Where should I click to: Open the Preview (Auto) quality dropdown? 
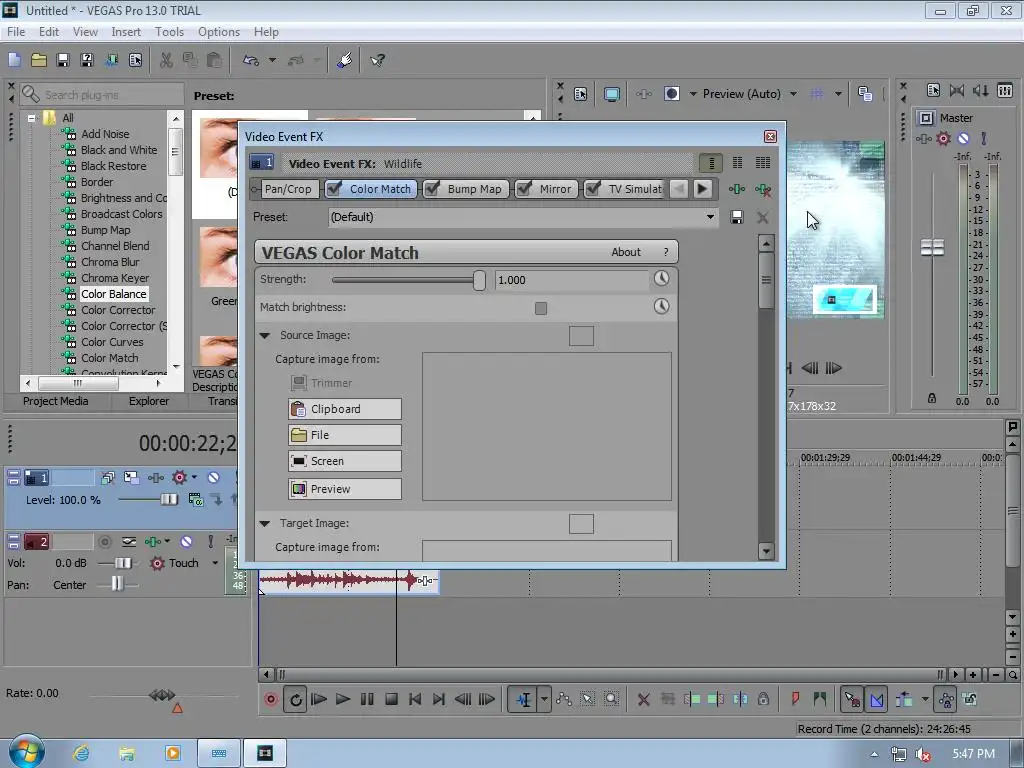793,94
